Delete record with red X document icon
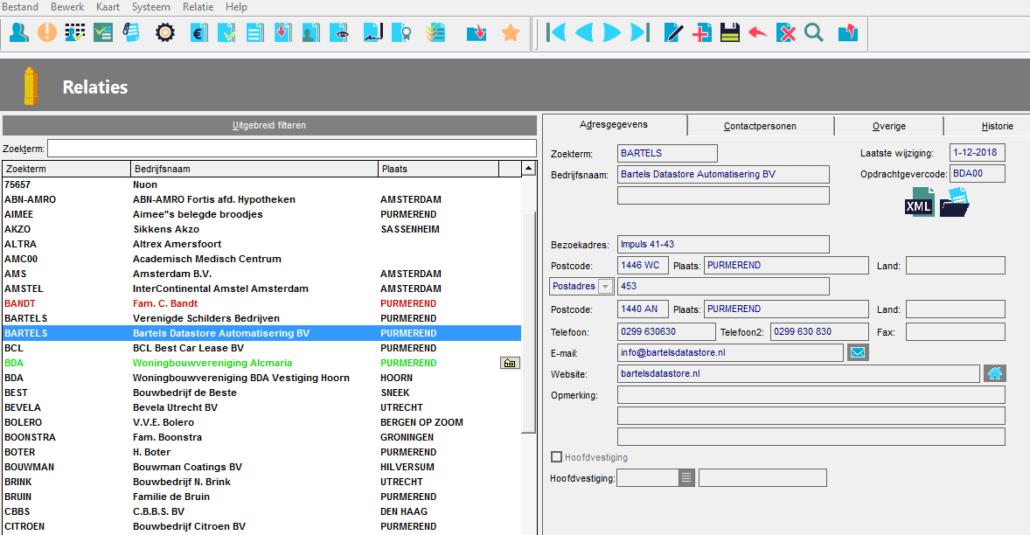Screen dimensions: 1030x535 pos(786,32)
